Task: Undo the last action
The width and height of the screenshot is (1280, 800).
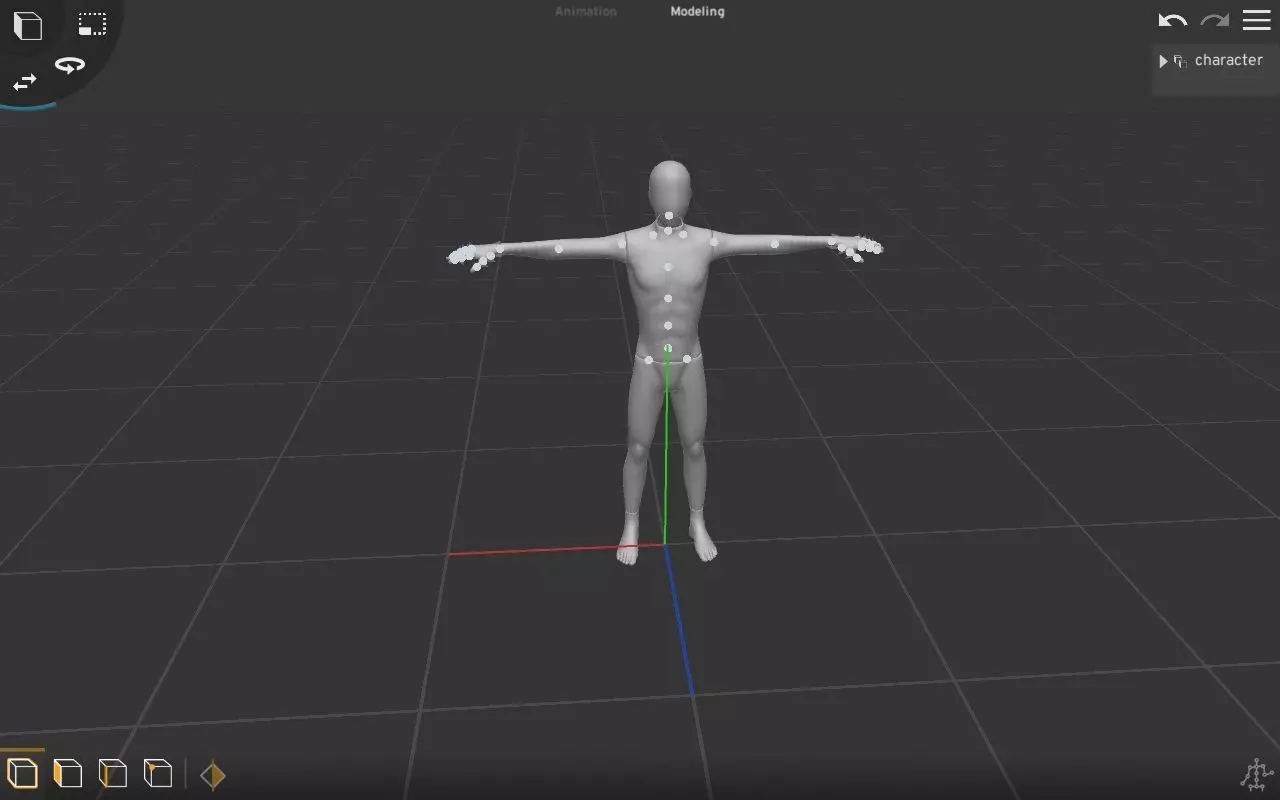Action: pos(1172,20)
